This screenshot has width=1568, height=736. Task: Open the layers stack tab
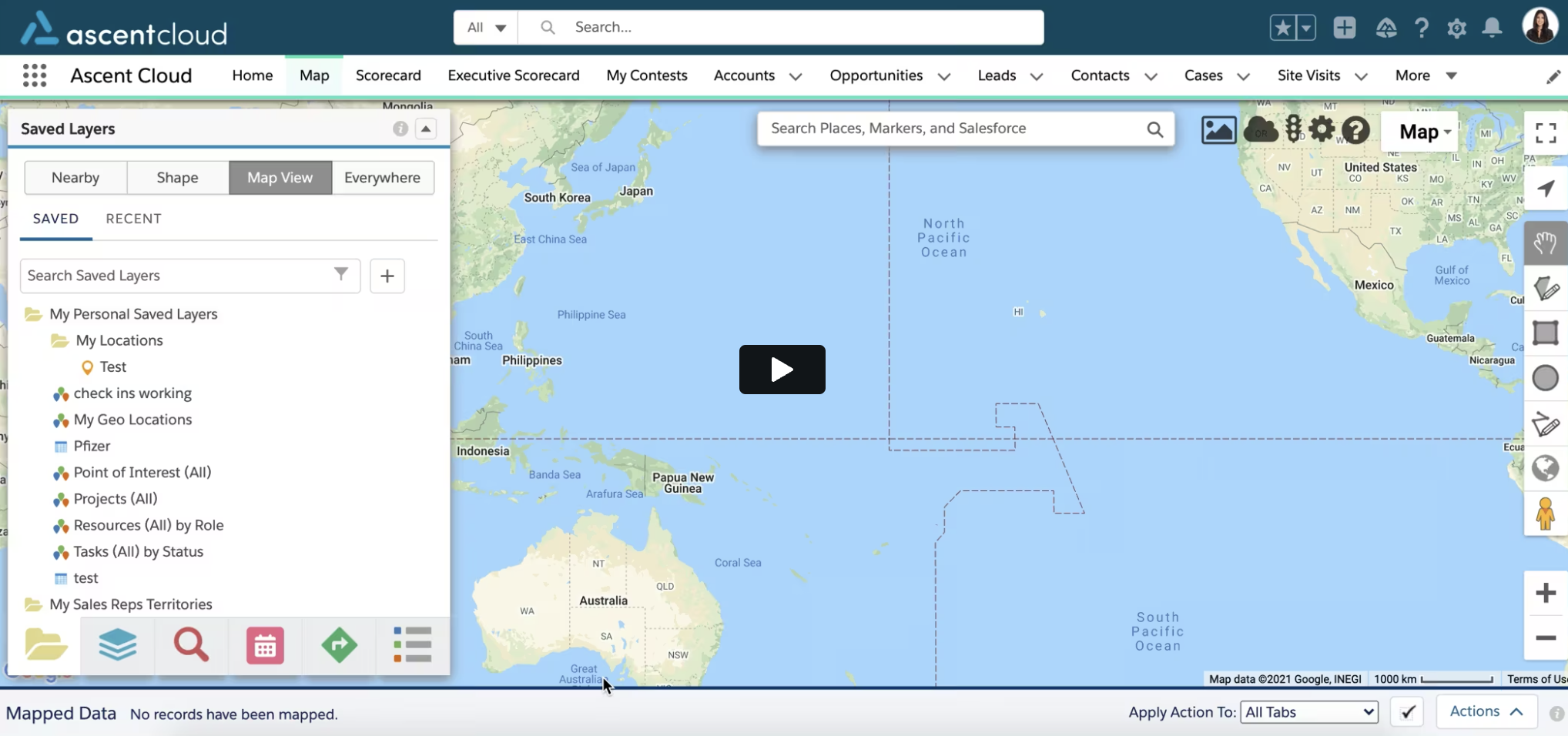[x=118, y=645]
